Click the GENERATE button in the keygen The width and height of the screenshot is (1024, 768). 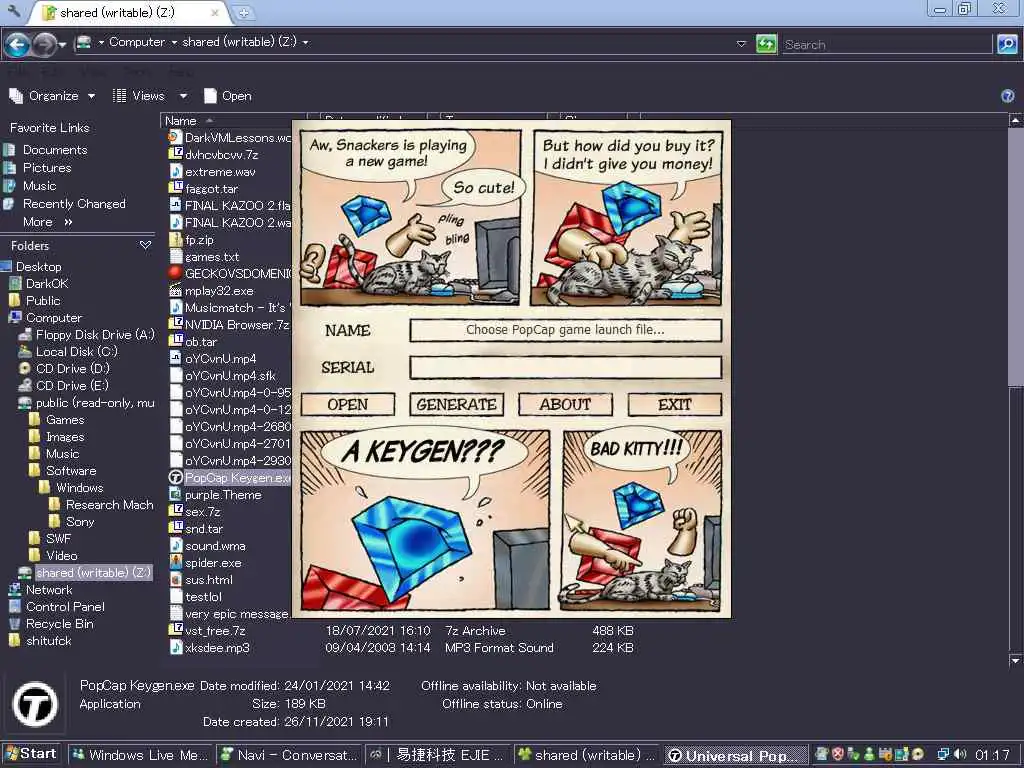pos(456,404)
